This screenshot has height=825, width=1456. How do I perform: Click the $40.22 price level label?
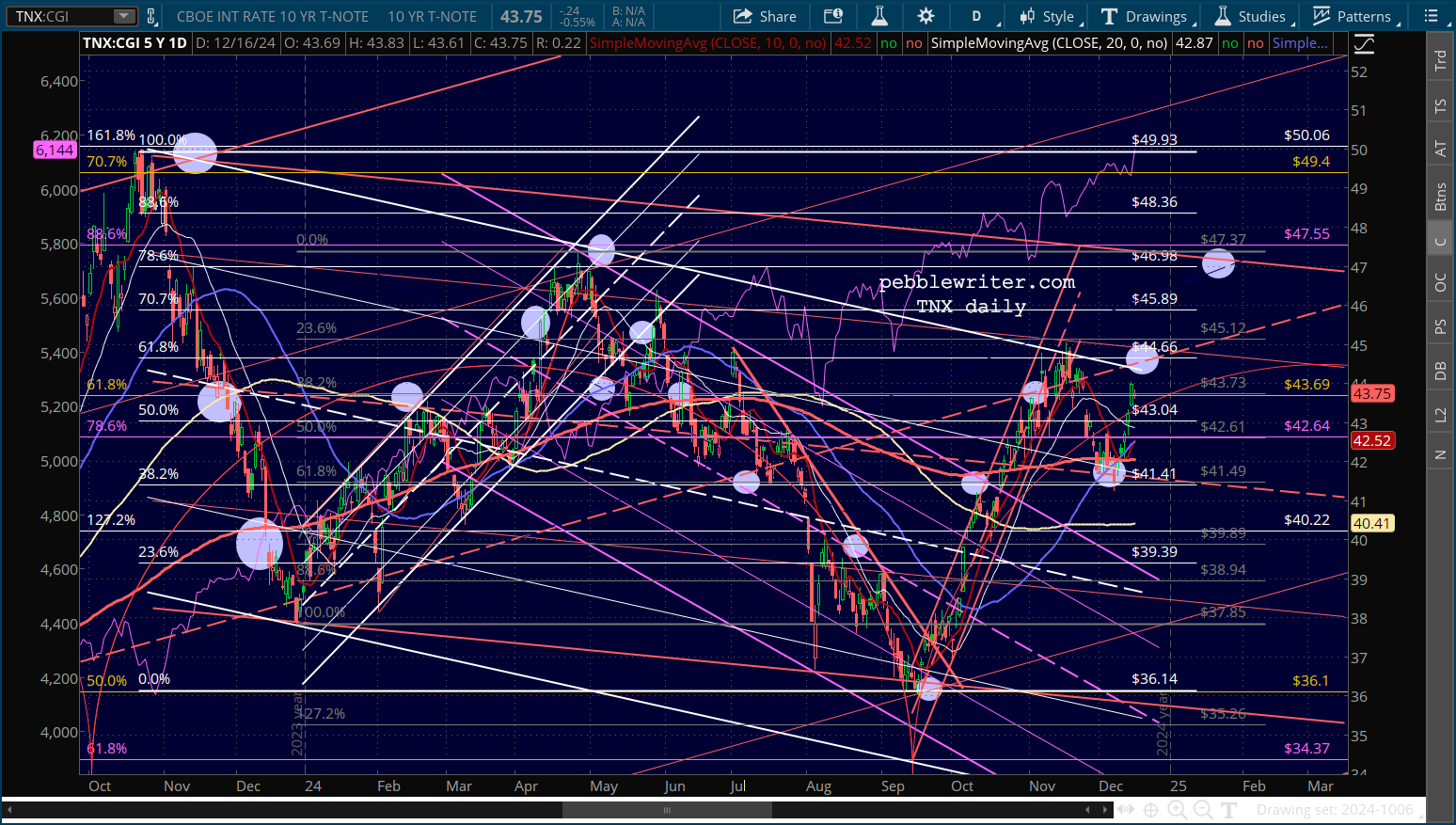(x=1307, y=520)
